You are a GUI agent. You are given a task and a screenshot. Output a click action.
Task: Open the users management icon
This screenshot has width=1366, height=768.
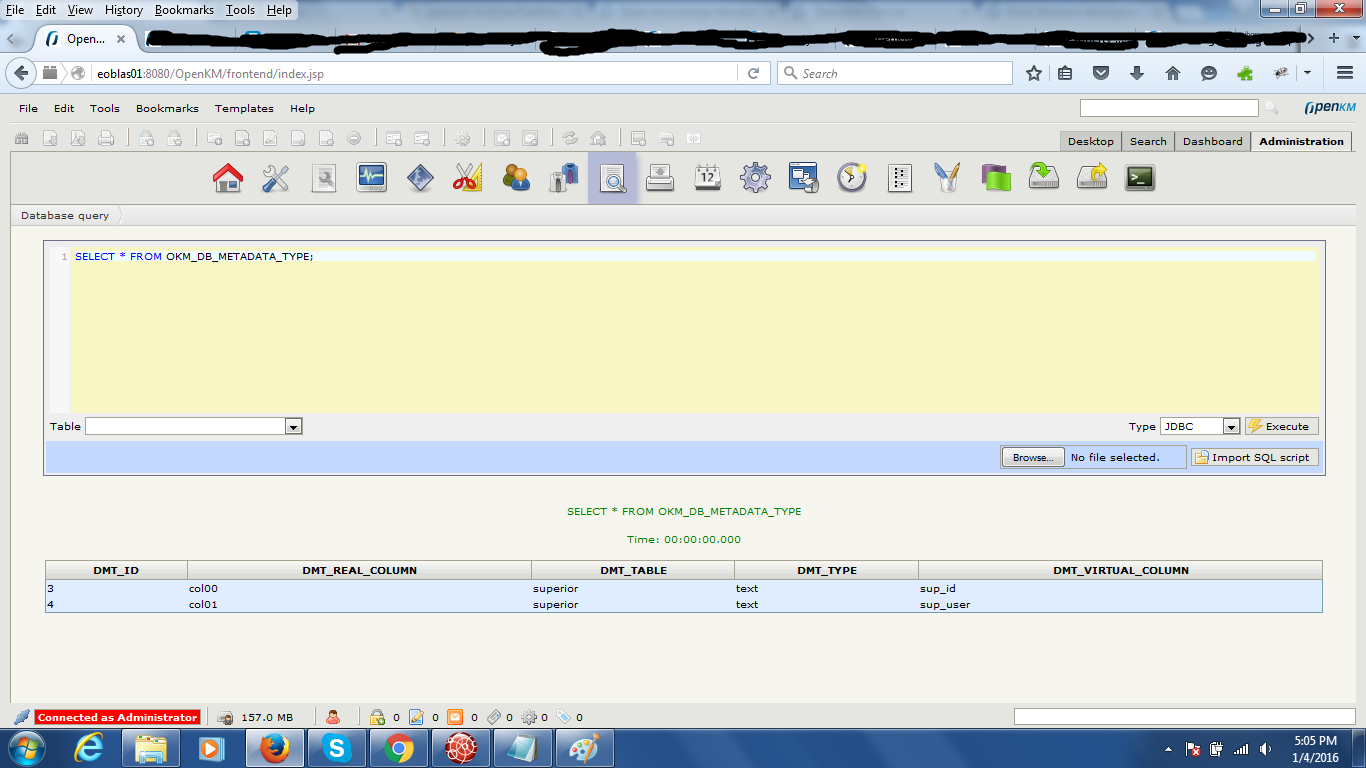[x=516, y=178]
